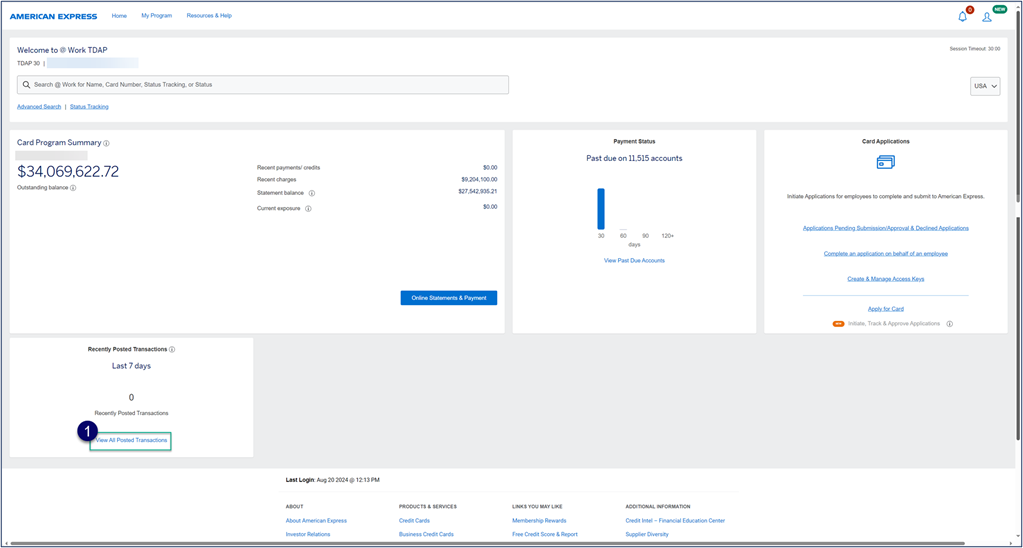1023x548 pixels.
Task: Click Create & Manage Access Keys link
Action: [x=885, y=279]
